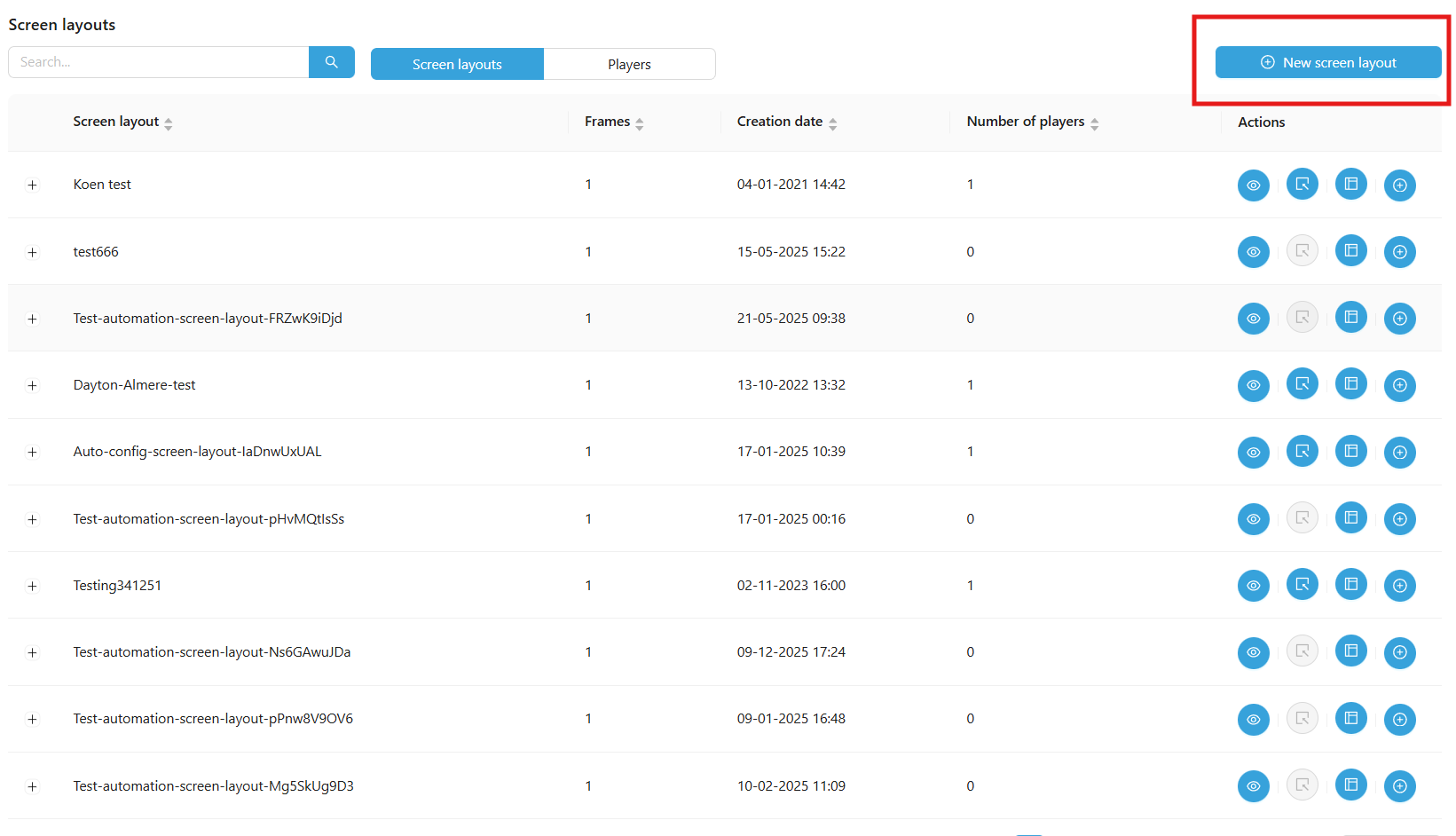This screenshot has width=1456, height=836.
Task: Switch to the Players tab
Action: pyautogui.click(x=629, y=65)
